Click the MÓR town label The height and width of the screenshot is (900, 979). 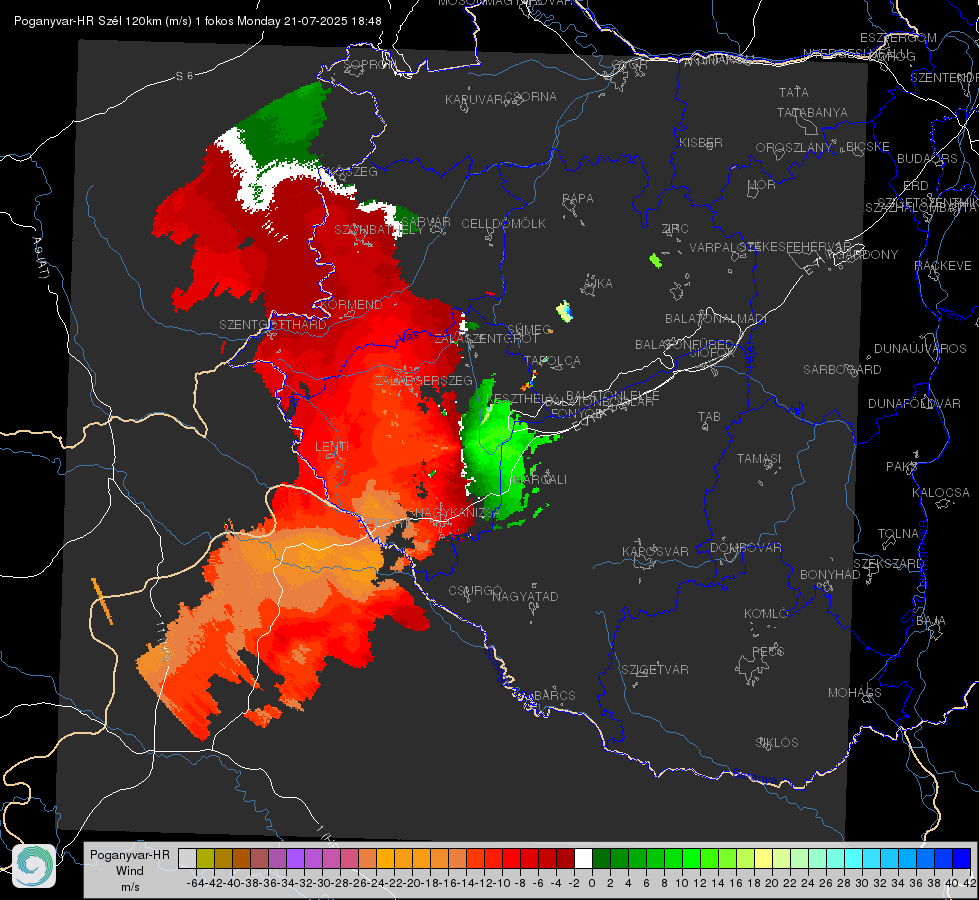coord(762,185)
